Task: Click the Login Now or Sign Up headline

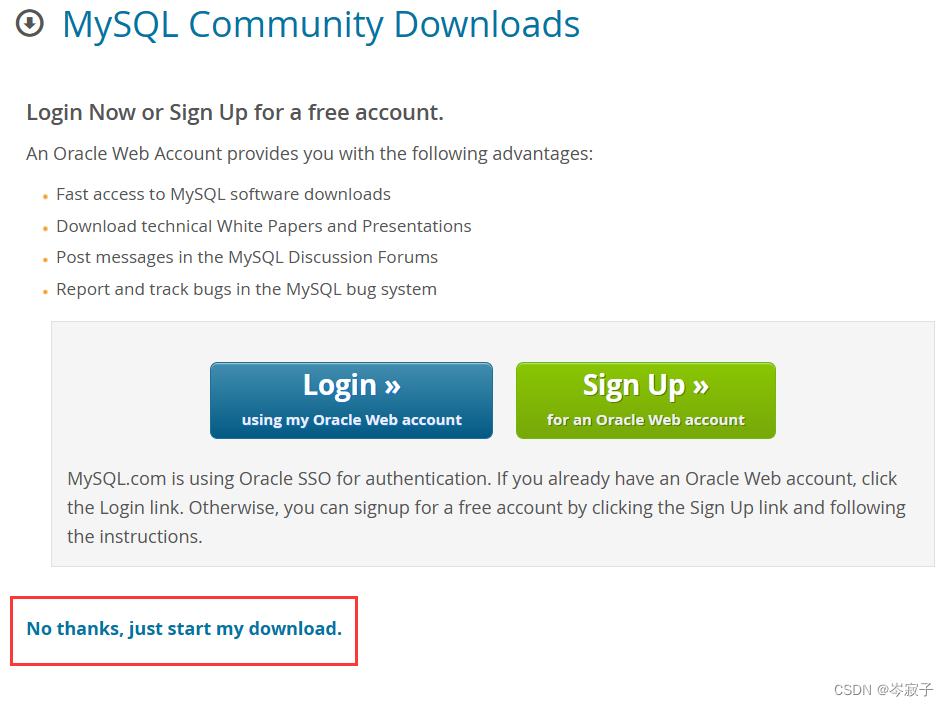Action: (x=236, y=112)
